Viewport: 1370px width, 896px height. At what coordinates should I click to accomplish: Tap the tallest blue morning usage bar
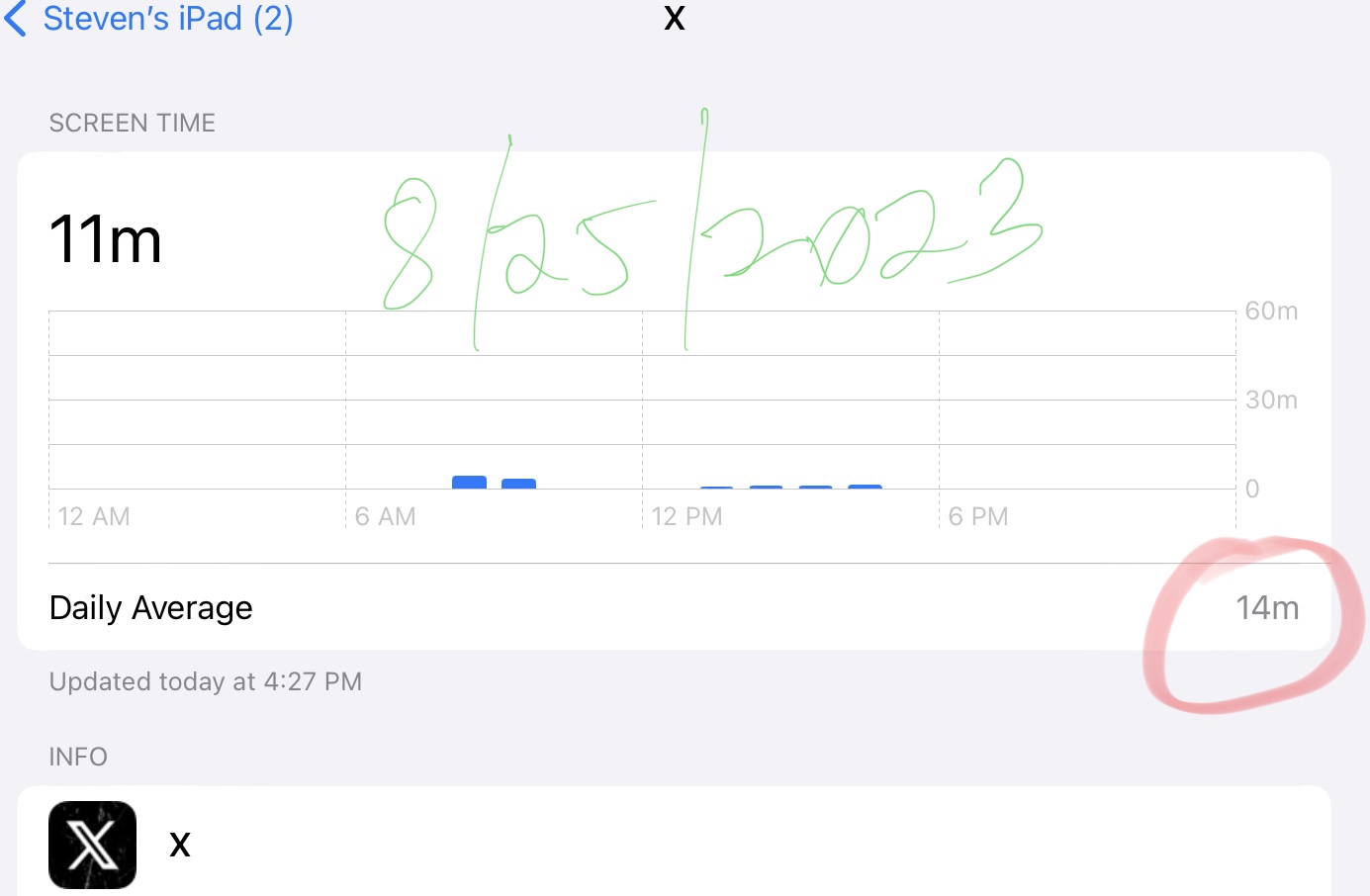(469, 483)
